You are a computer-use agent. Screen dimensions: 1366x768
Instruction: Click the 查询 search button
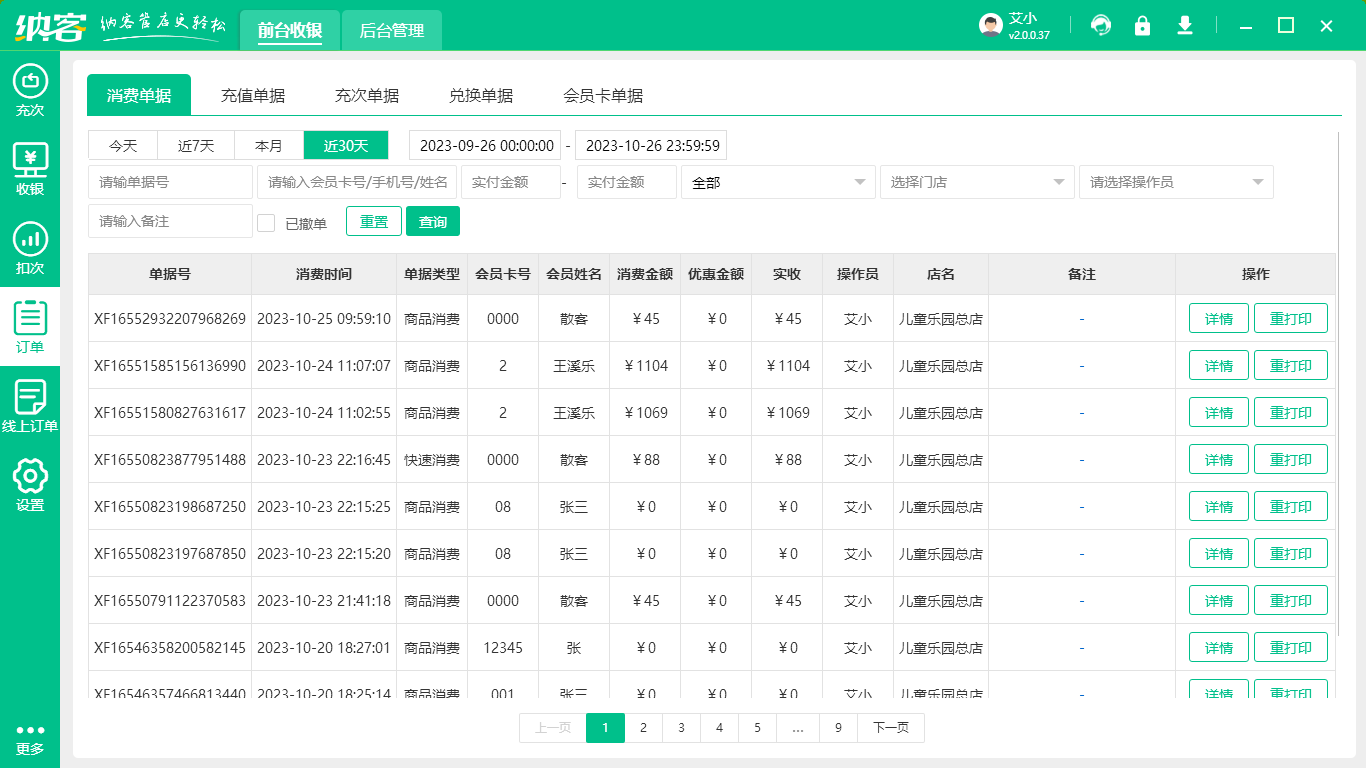click(433, 221)
